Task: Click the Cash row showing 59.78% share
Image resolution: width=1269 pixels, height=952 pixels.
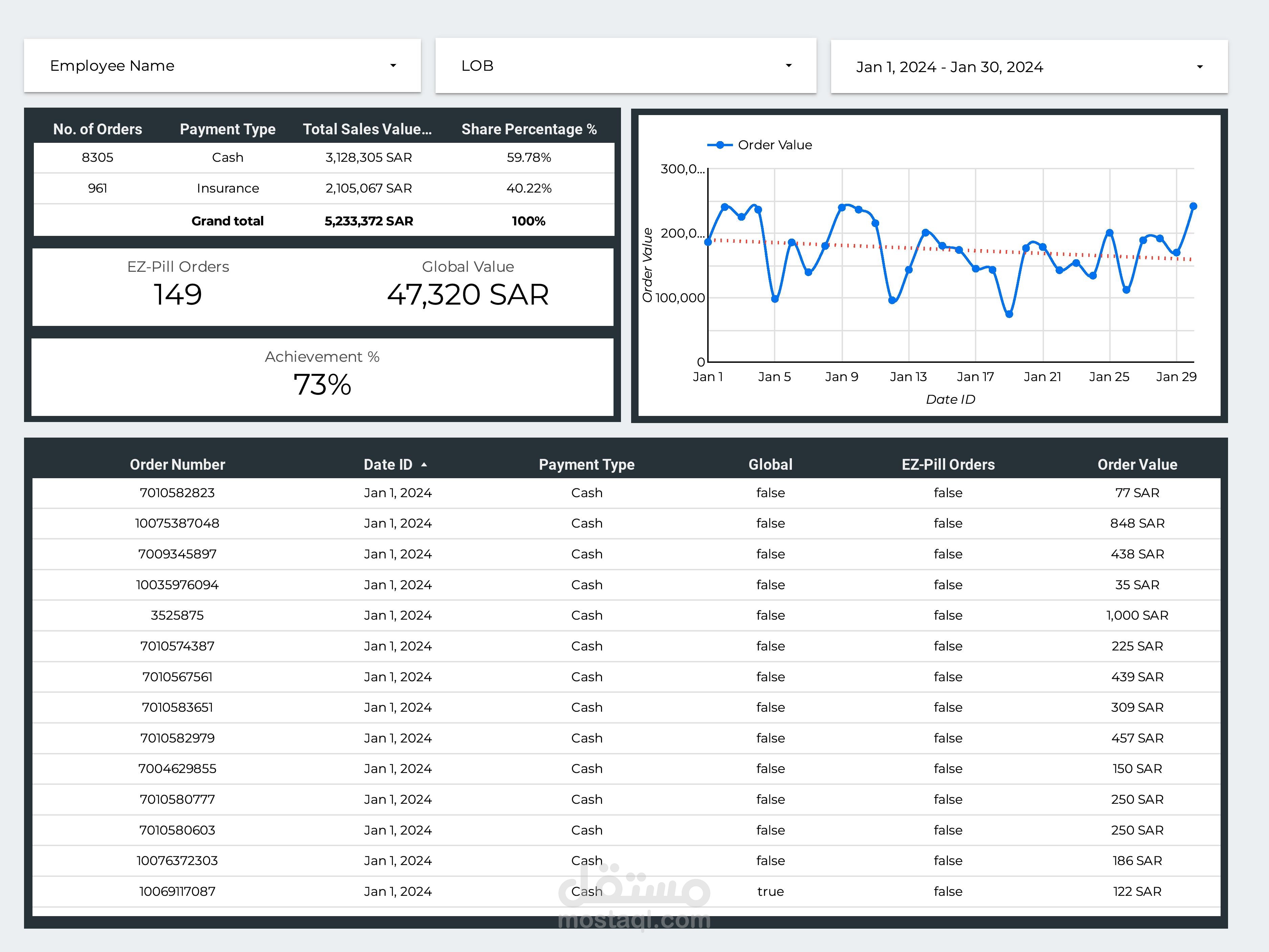Action: click(x=324, y=157)
